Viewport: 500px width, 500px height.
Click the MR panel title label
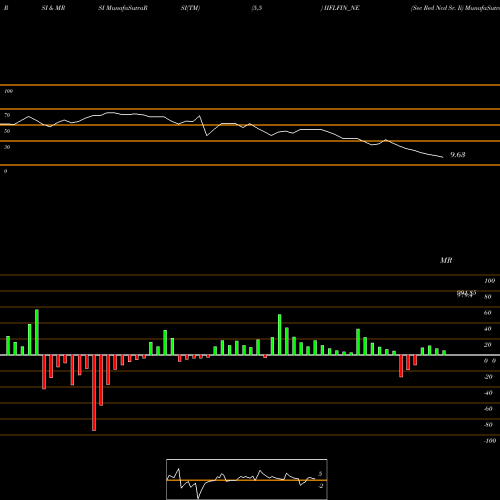click(446, 260)
